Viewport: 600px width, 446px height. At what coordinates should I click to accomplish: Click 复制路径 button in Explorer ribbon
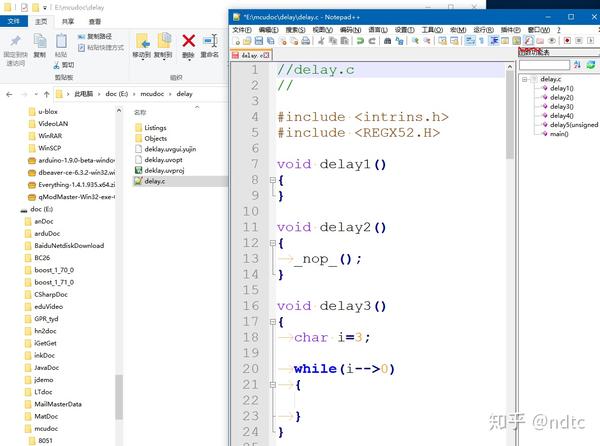pyautogui.click(x=95, y=36)
